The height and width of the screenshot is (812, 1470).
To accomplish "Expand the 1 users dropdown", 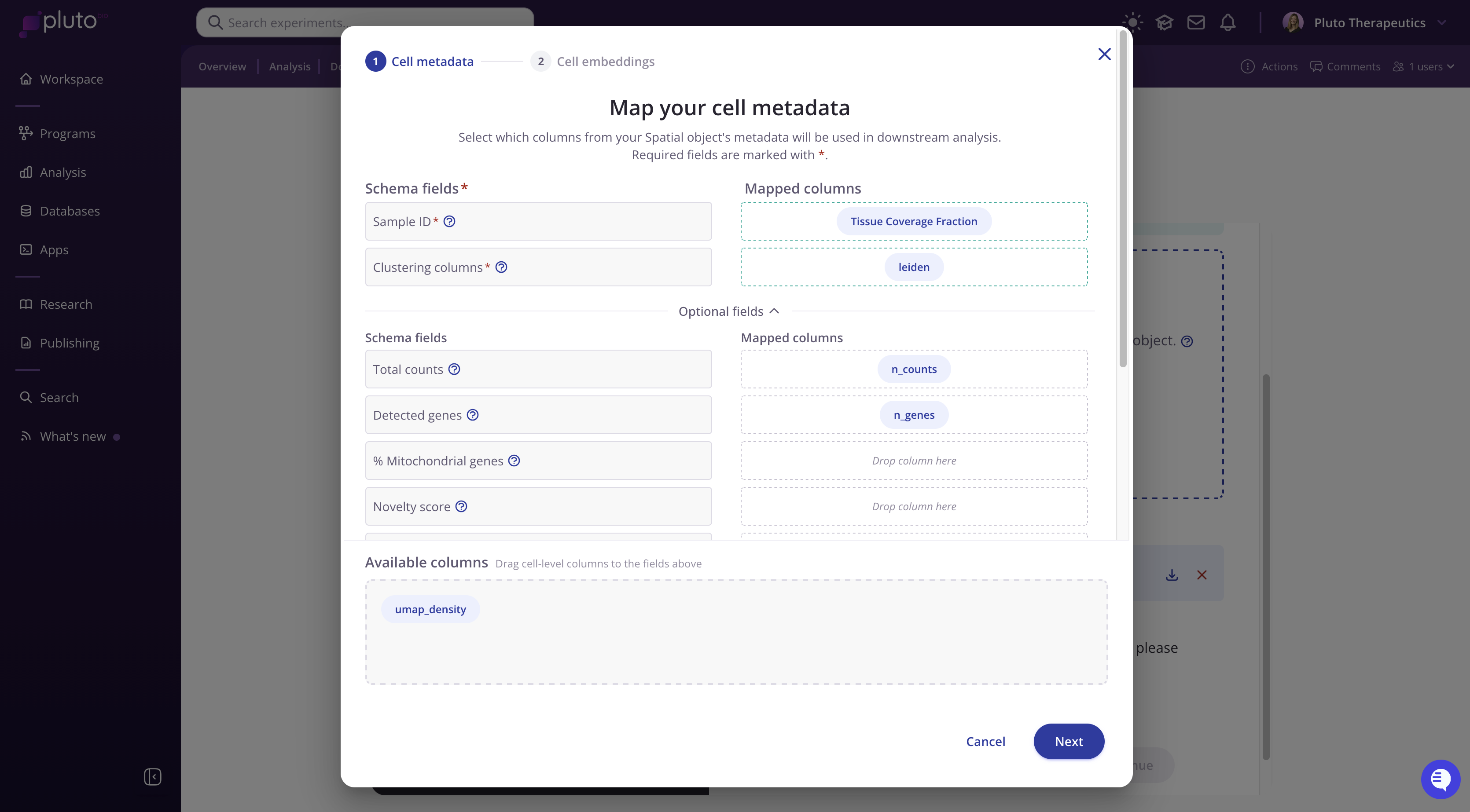I will pyautogui.click(x=1424, y=67).
